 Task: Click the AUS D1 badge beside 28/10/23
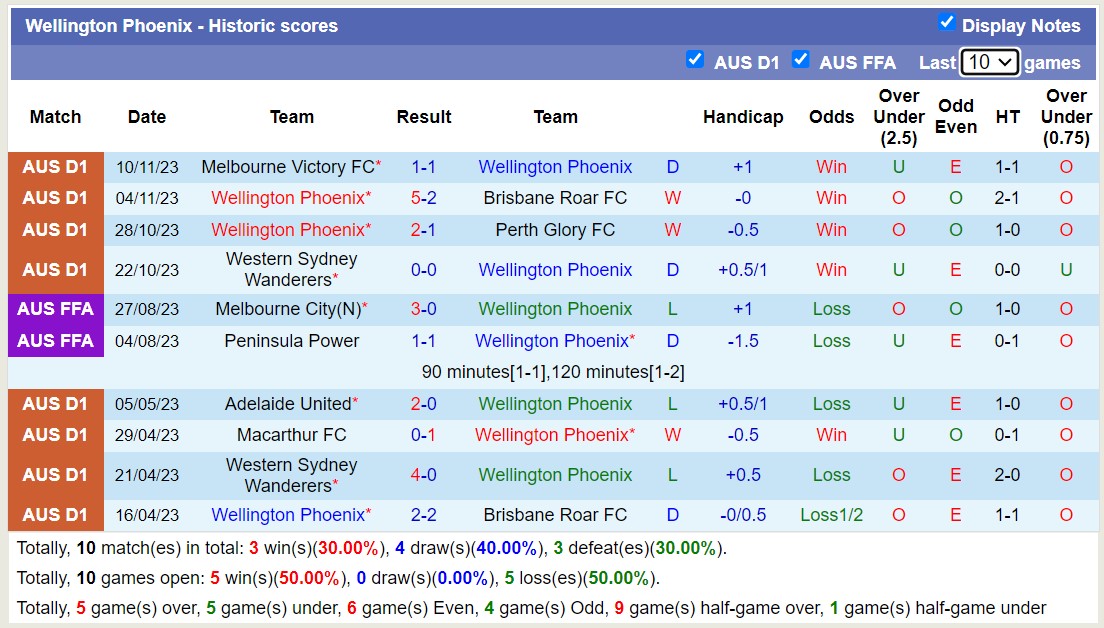click(x=55, y=229)
